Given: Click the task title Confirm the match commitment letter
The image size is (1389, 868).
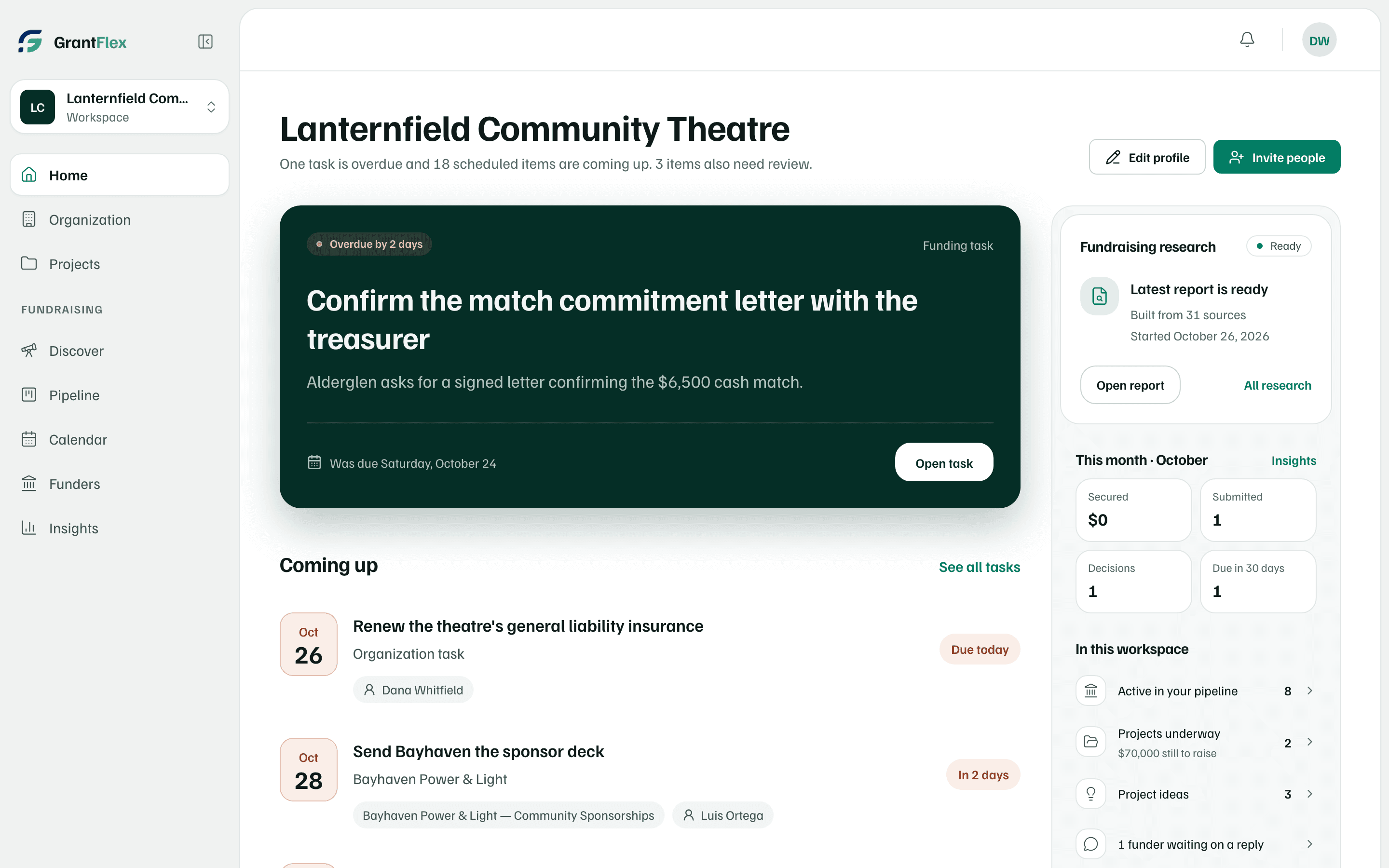Looking at the screenshot, I should [612, 320].
